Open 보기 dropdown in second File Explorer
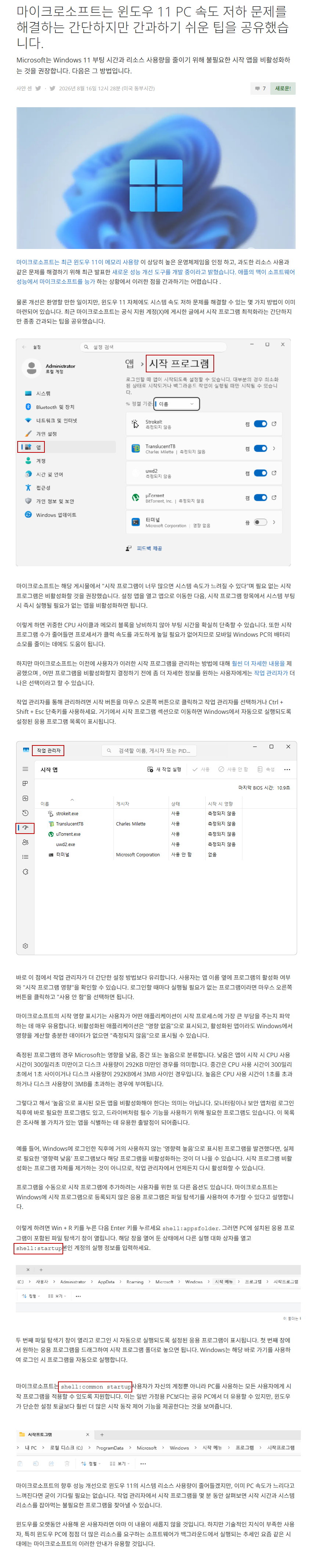 point(120,1463)
